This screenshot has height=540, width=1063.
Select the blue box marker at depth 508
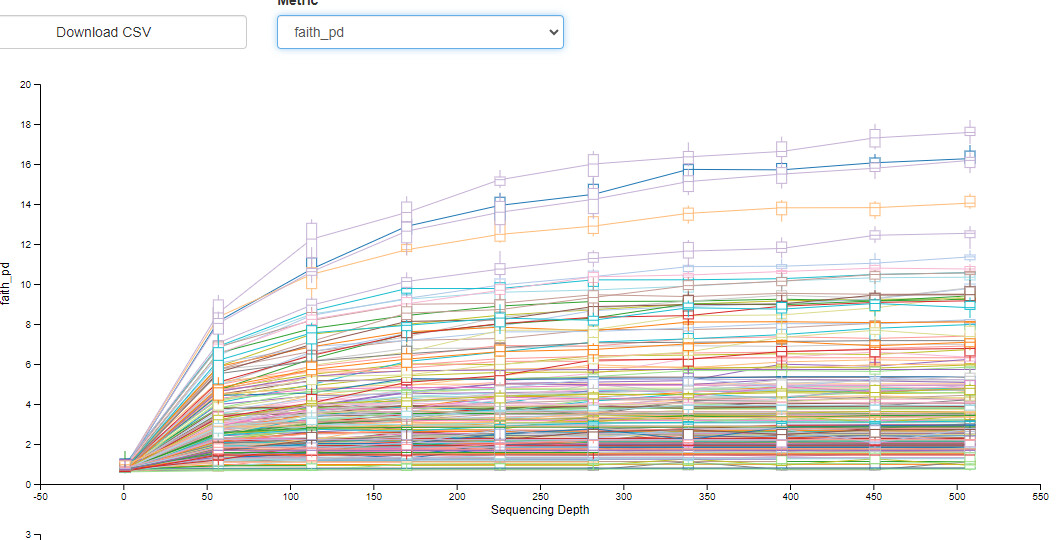coord(969,157)
